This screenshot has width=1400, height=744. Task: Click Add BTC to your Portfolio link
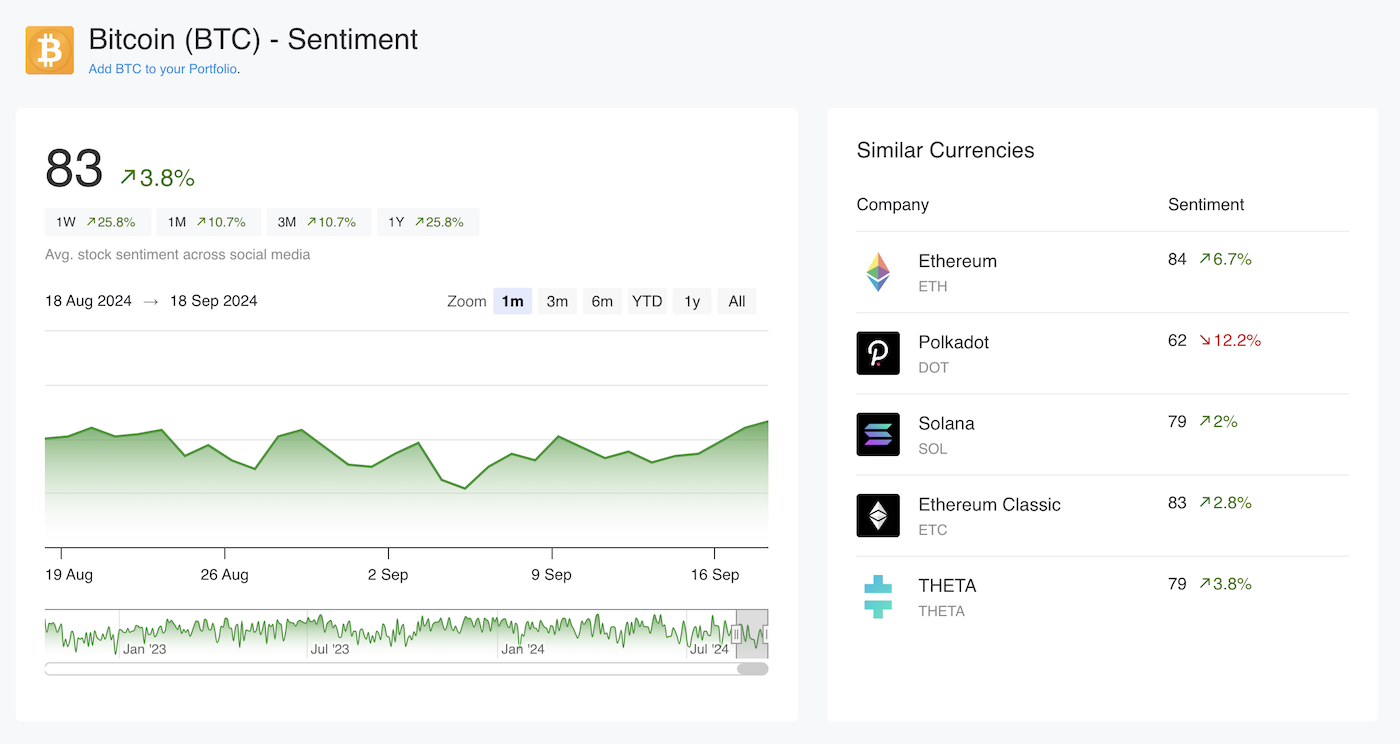pos(163,69)
